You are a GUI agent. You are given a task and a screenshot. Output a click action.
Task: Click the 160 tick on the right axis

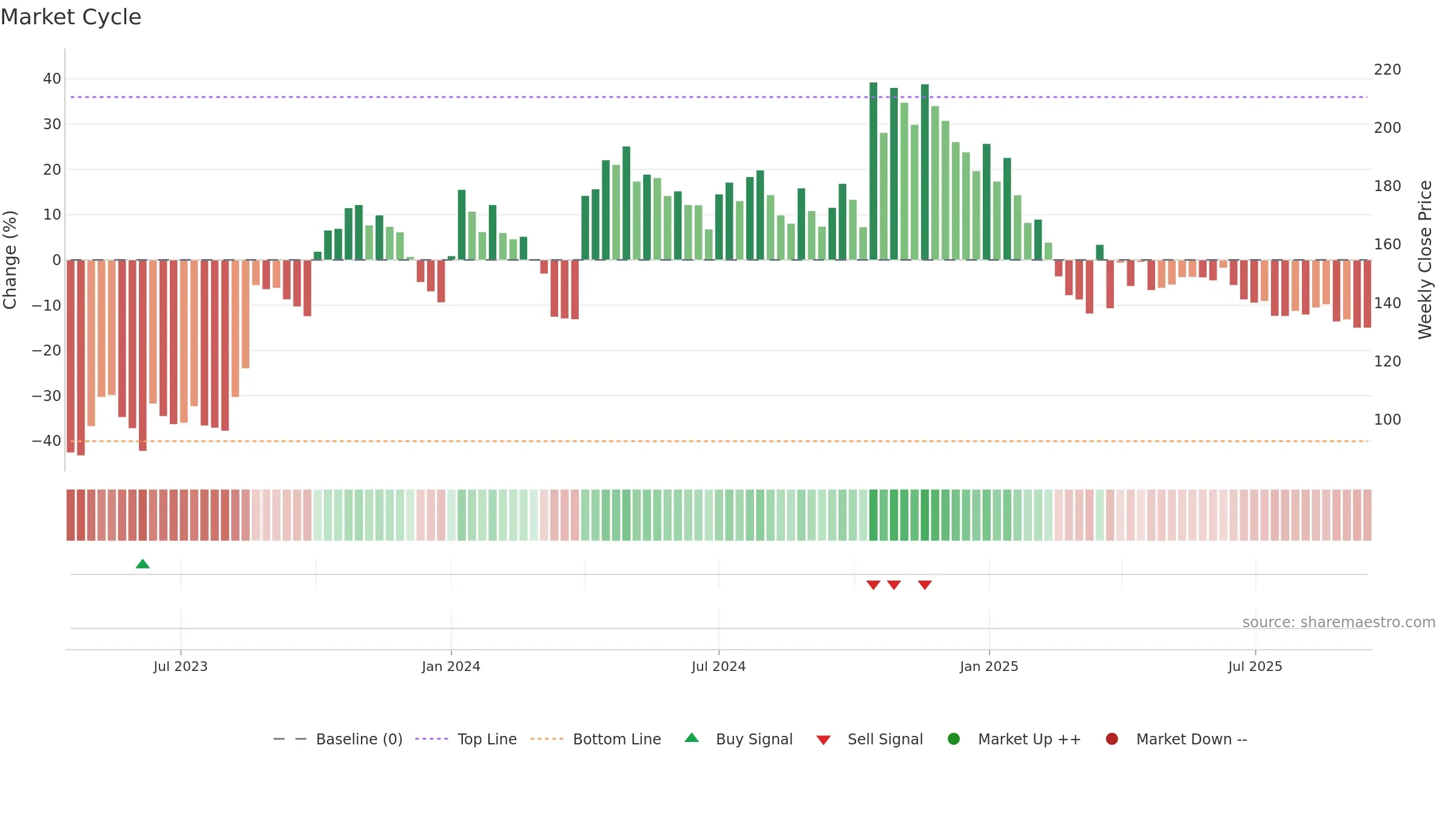(x=1387, y=244)
